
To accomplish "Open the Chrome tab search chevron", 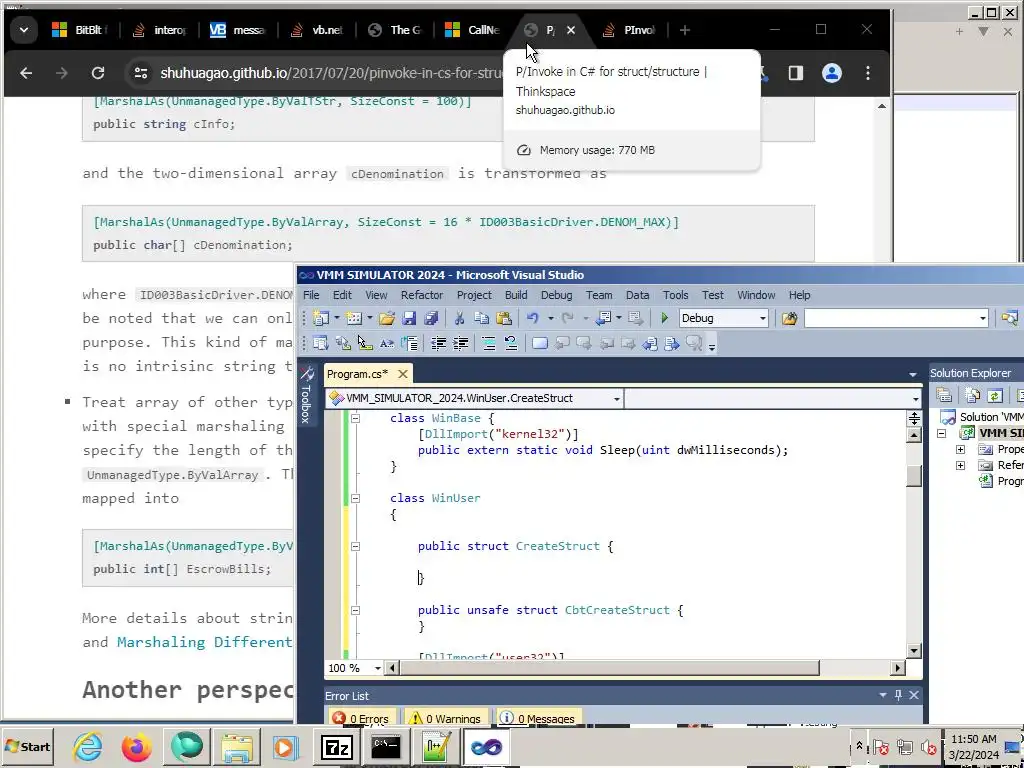I will pos(24,30).
